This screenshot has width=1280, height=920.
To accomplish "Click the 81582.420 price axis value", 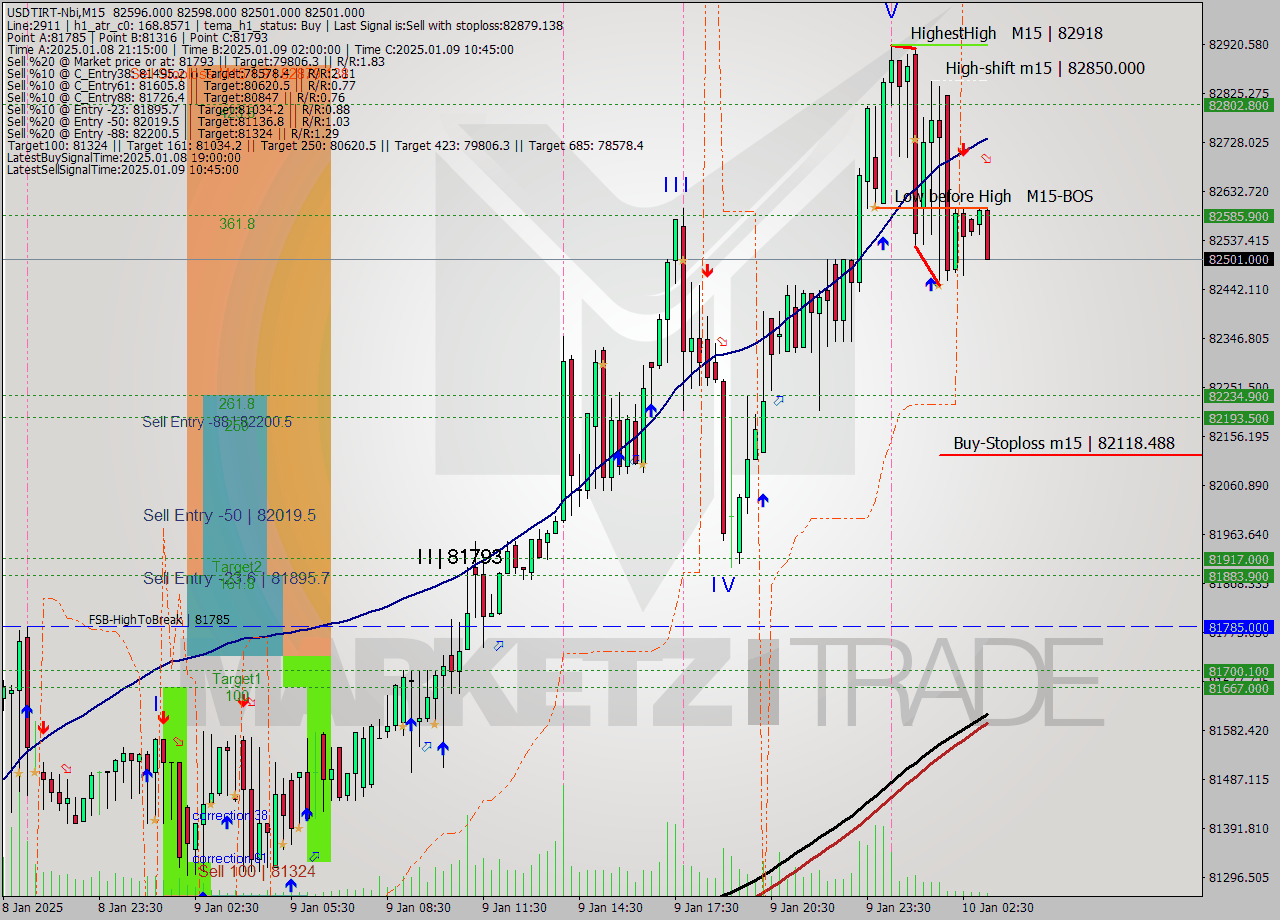I will tap(1240, 730).
